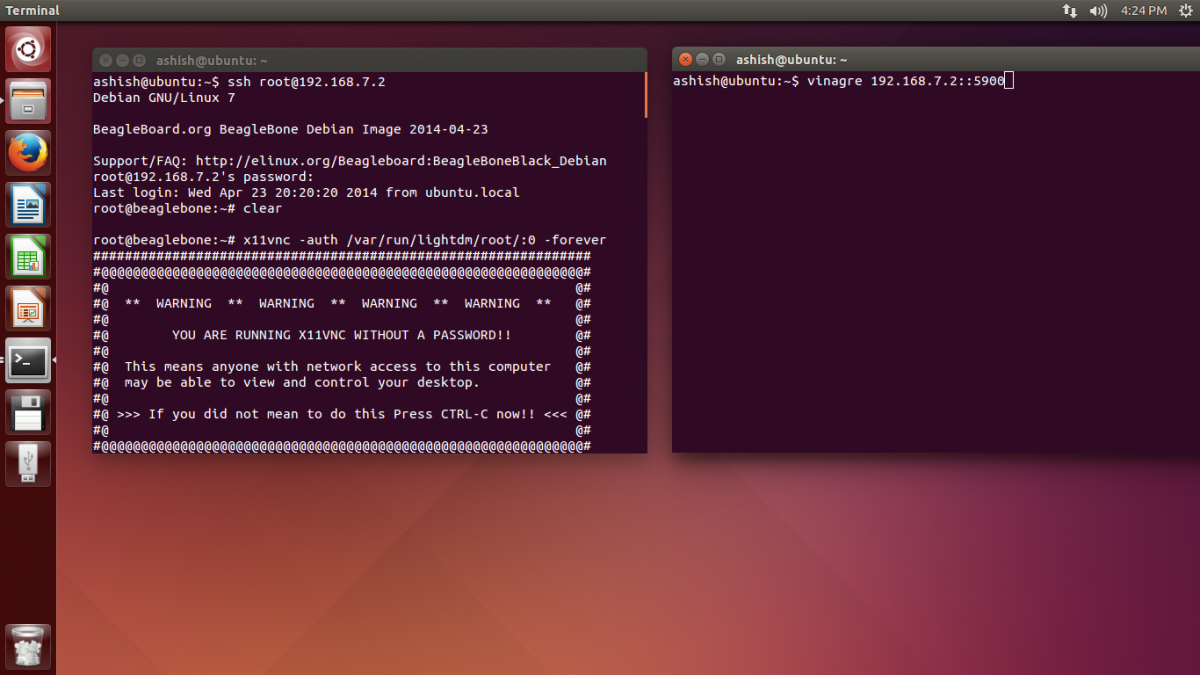Open the USB drive icon in the launcher
The width and height of the screenshot is (1200, 675).
point(27,463)
